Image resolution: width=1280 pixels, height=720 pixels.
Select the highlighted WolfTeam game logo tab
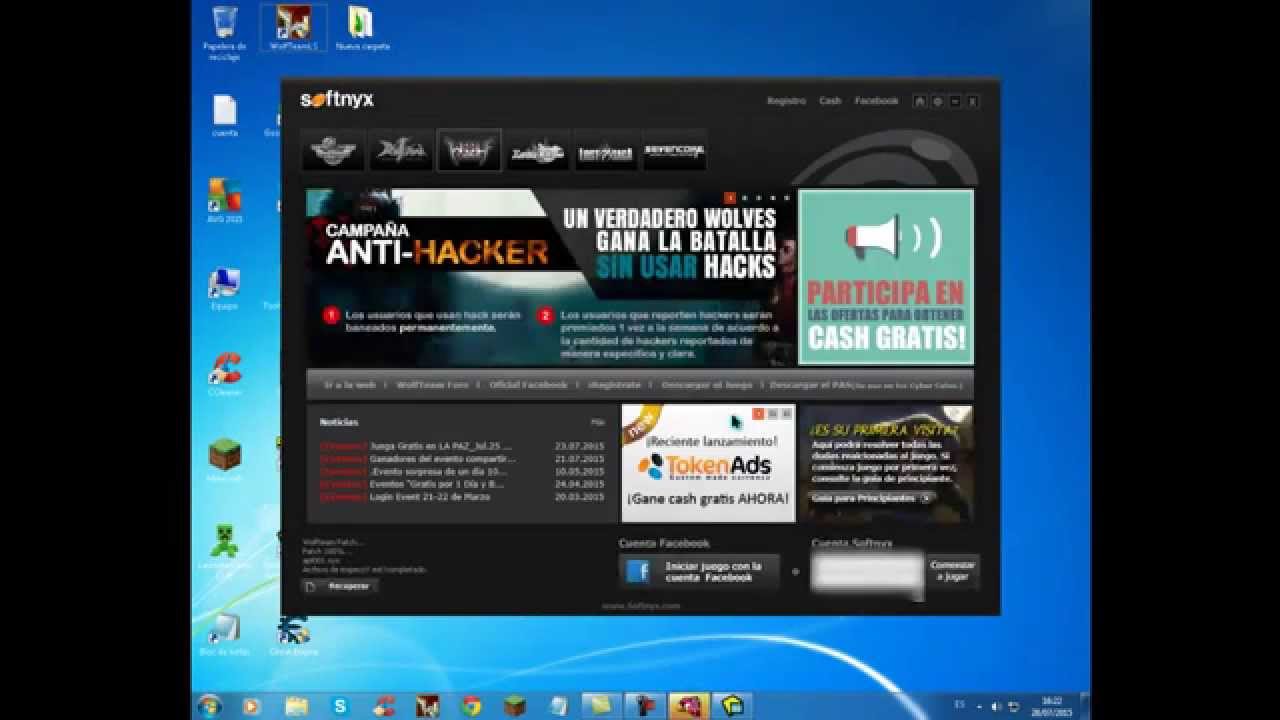(x=469, y=151)
